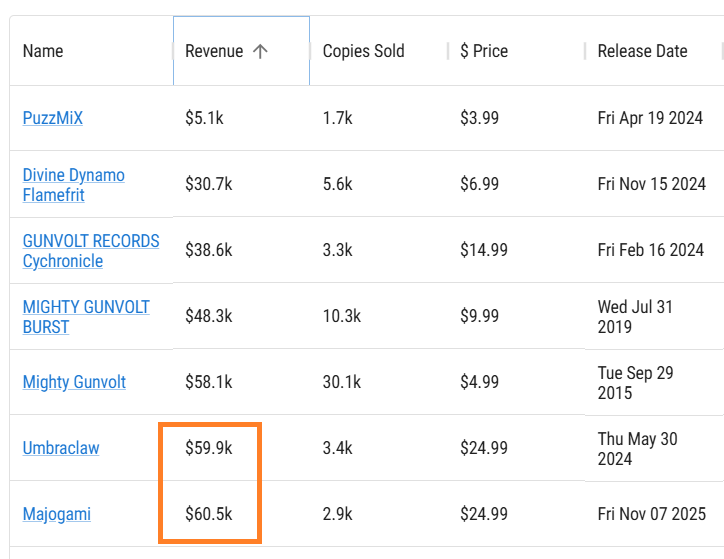This screenshot has height=559, width=724.
Task: Select copies sold 30.1k cell
Action: (x=378, y=382)
